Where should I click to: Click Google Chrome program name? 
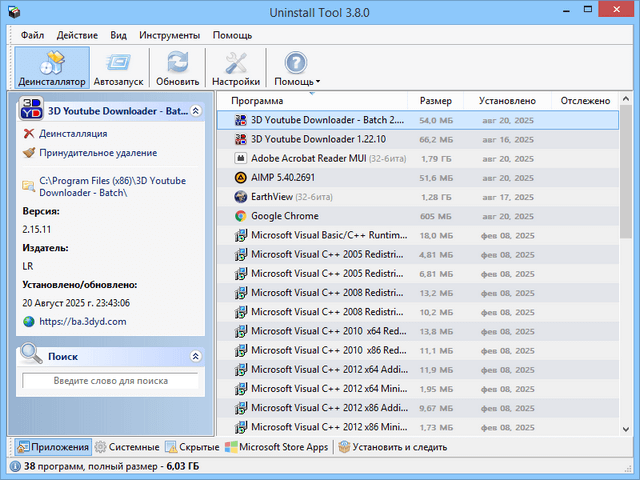click(285, 216)
